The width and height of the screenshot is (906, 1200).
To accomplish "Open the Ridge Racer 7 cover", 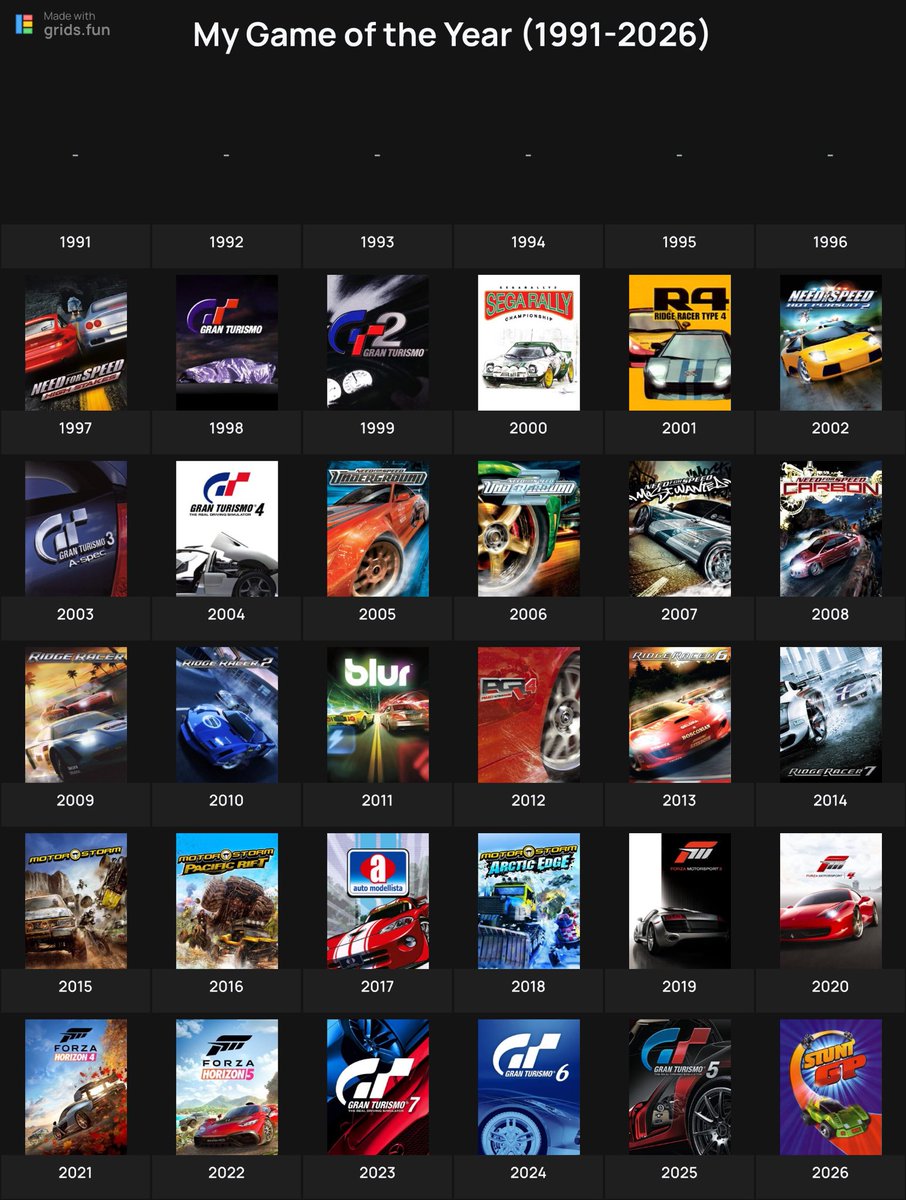I will point(831,715).
